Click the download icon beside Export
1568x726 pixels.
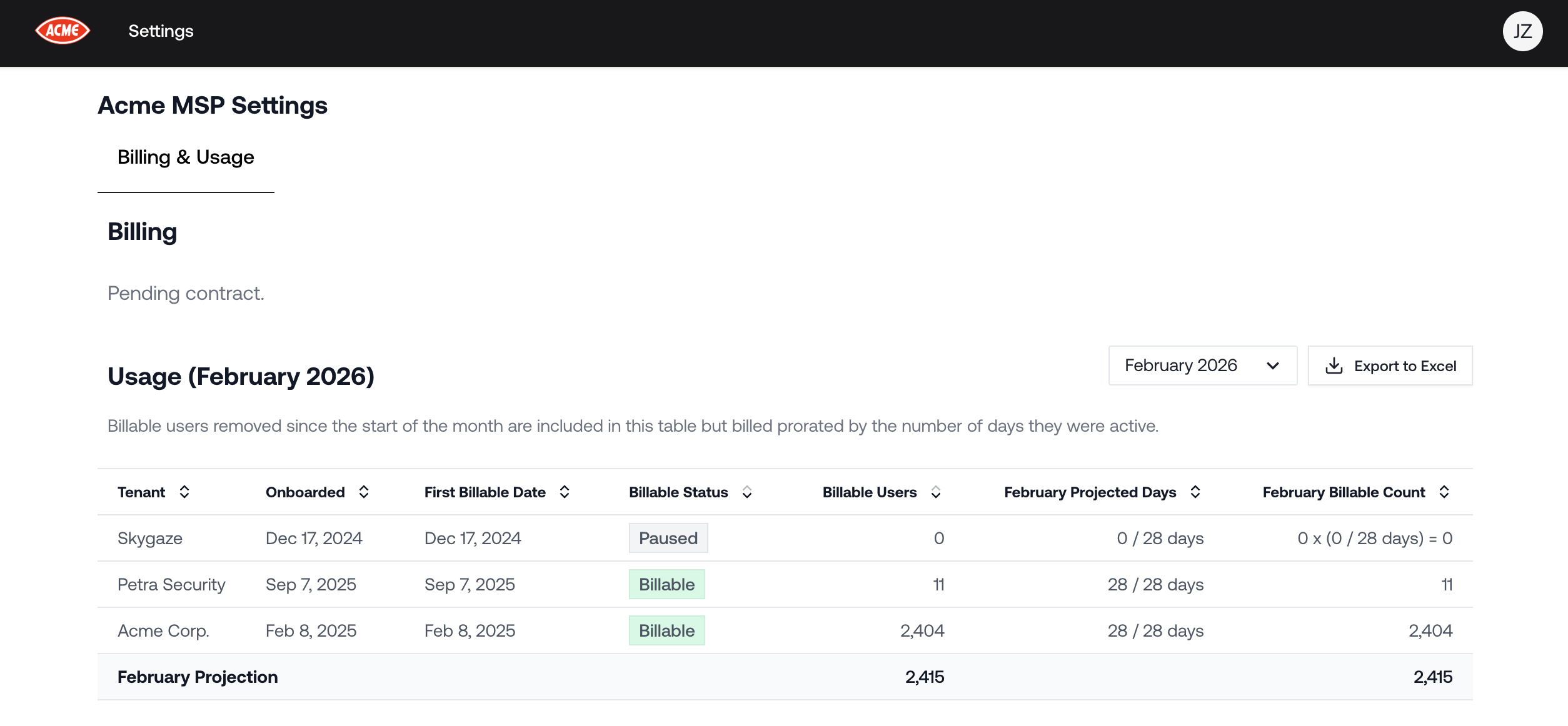pos(1334,365)
